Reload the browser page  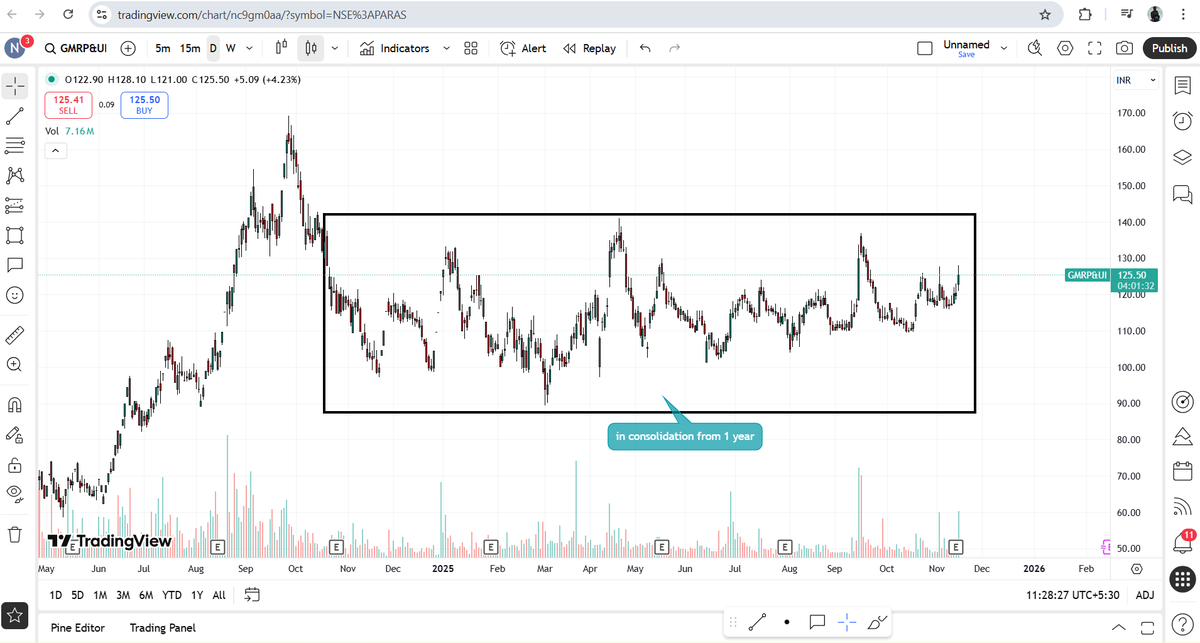[67, 15]
